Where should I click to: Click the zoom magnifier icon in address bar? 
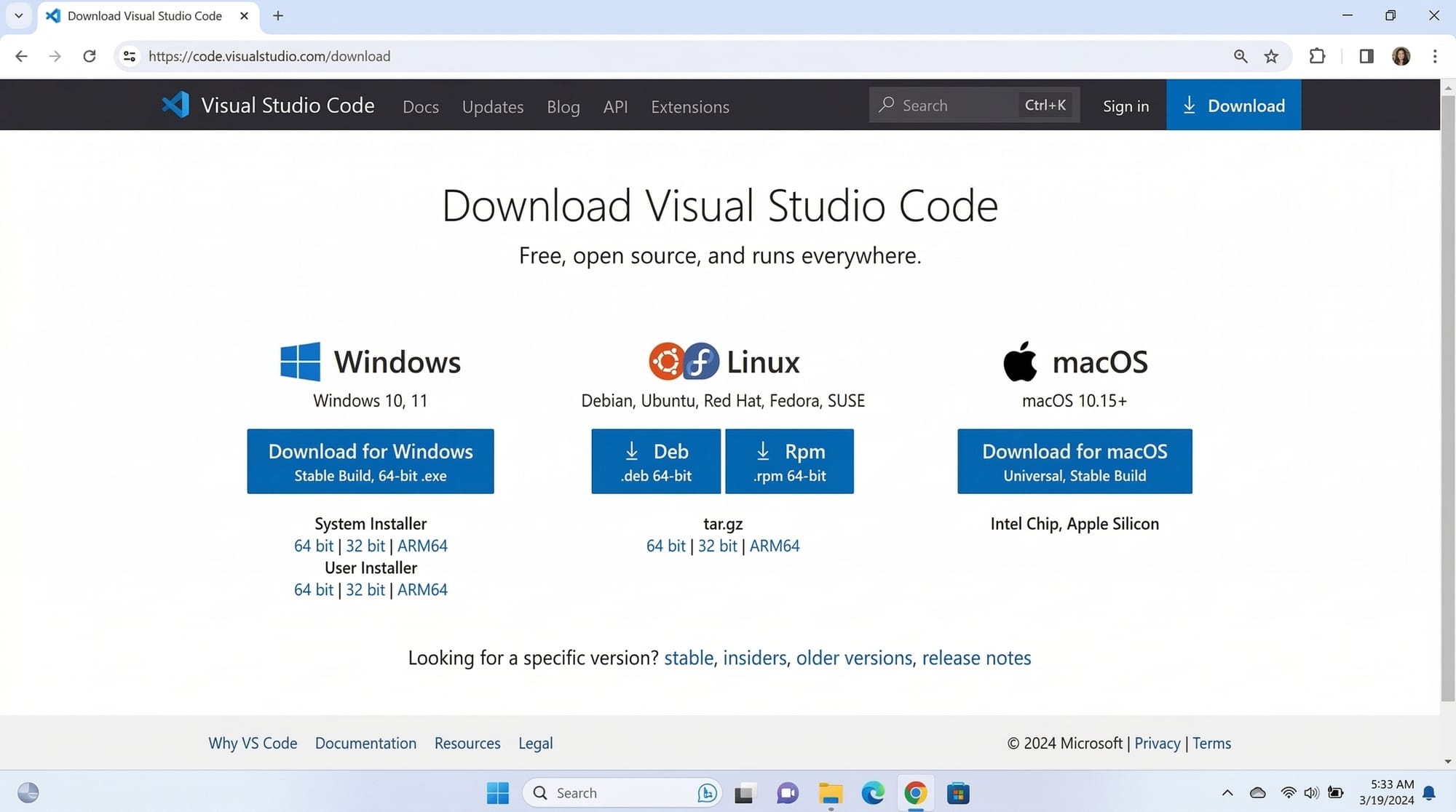tap(1241, 56)
